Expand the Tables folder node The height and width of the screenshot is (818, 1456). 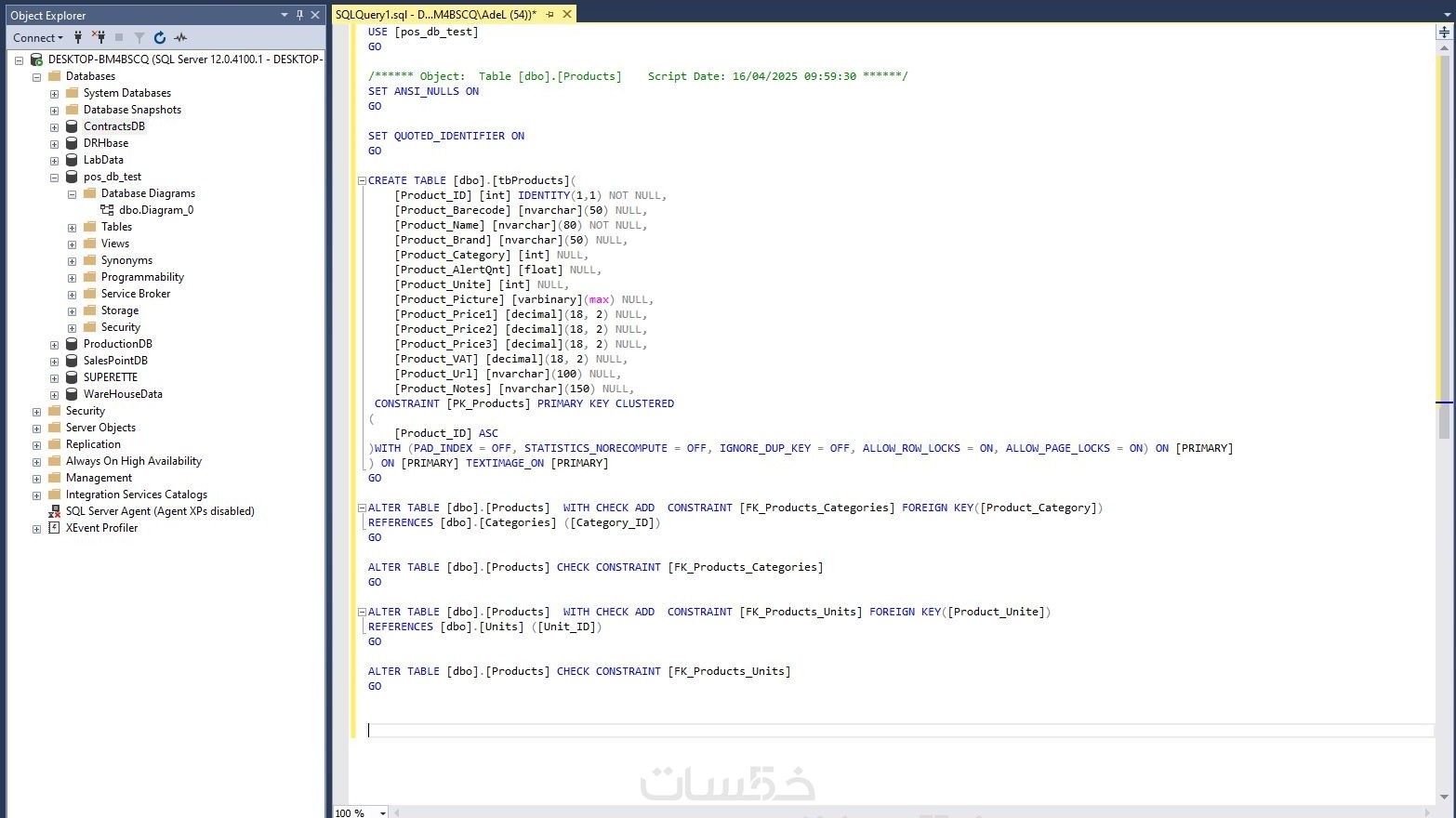[x=72, y=227]
